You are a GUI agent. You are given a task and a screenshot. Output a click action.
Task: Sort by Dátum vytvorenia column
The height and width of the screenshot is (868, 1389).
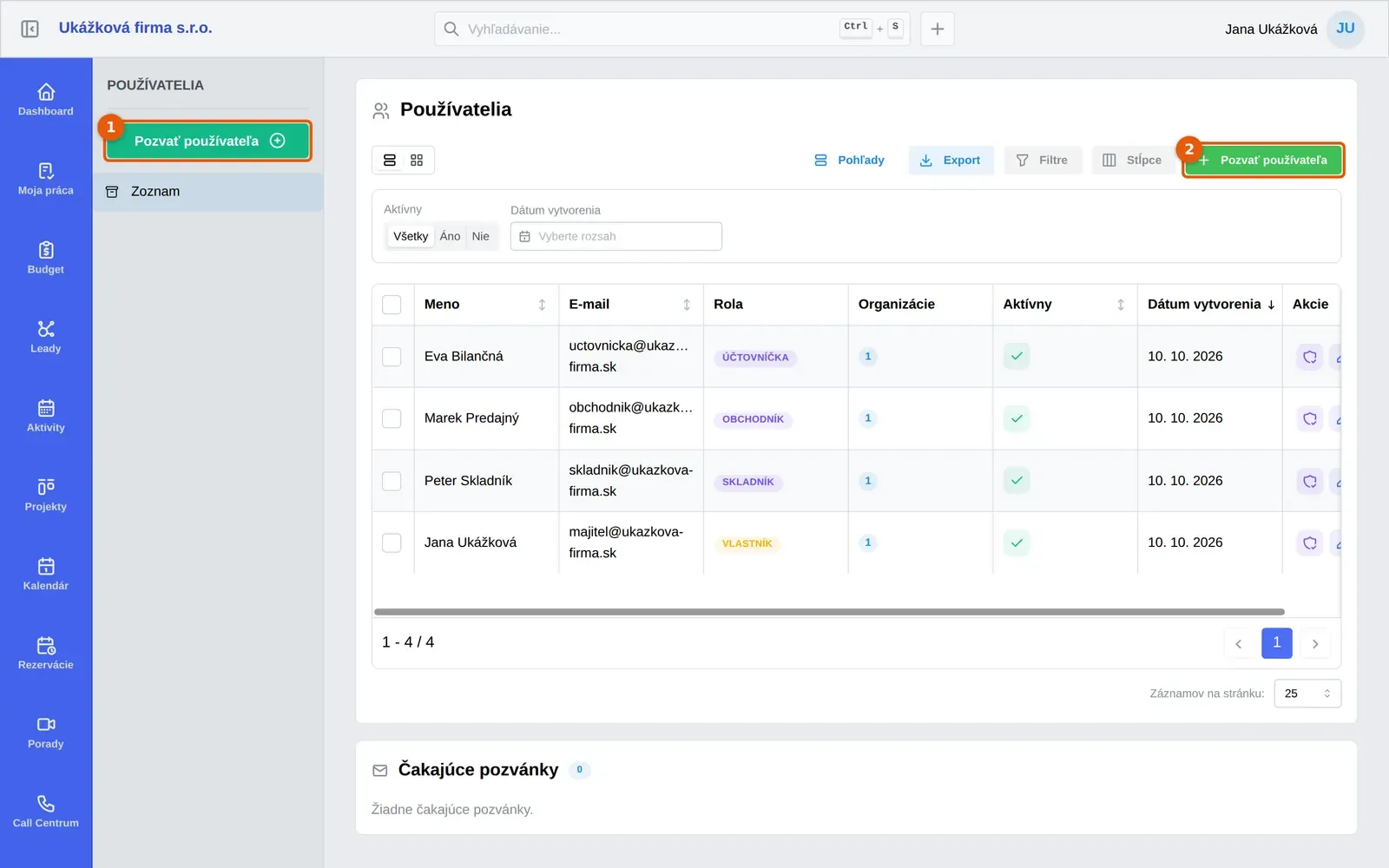(1211, 305)
